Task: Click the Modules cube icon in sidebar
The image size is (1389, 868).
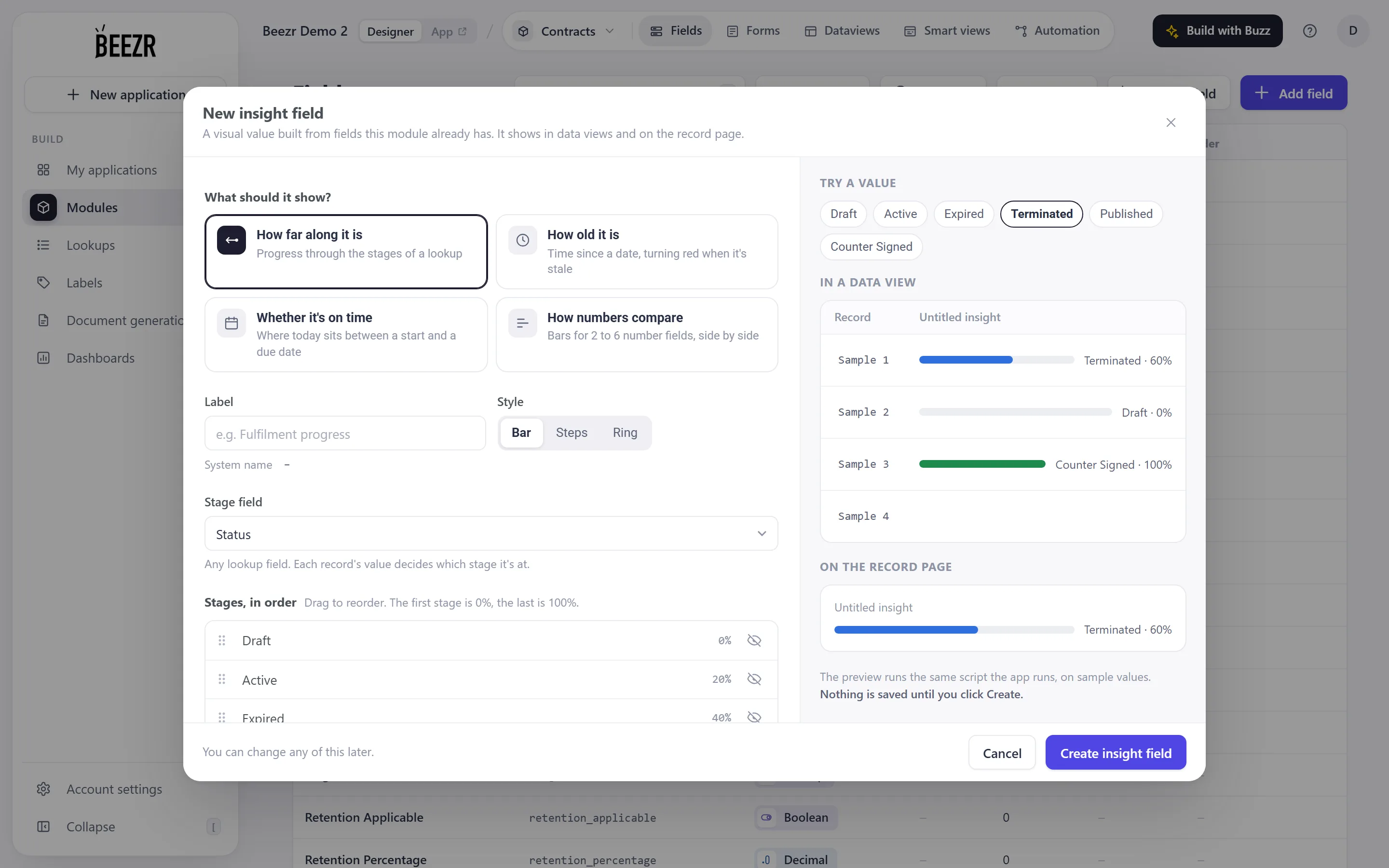Action: (43, 207)
